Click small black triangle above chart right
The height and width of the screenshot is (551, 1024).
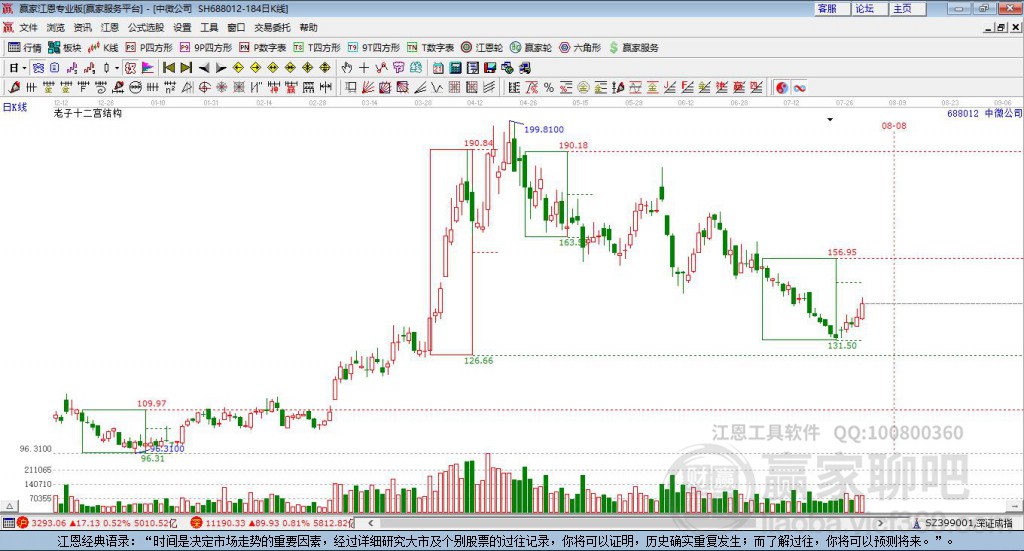click(830, 119)
